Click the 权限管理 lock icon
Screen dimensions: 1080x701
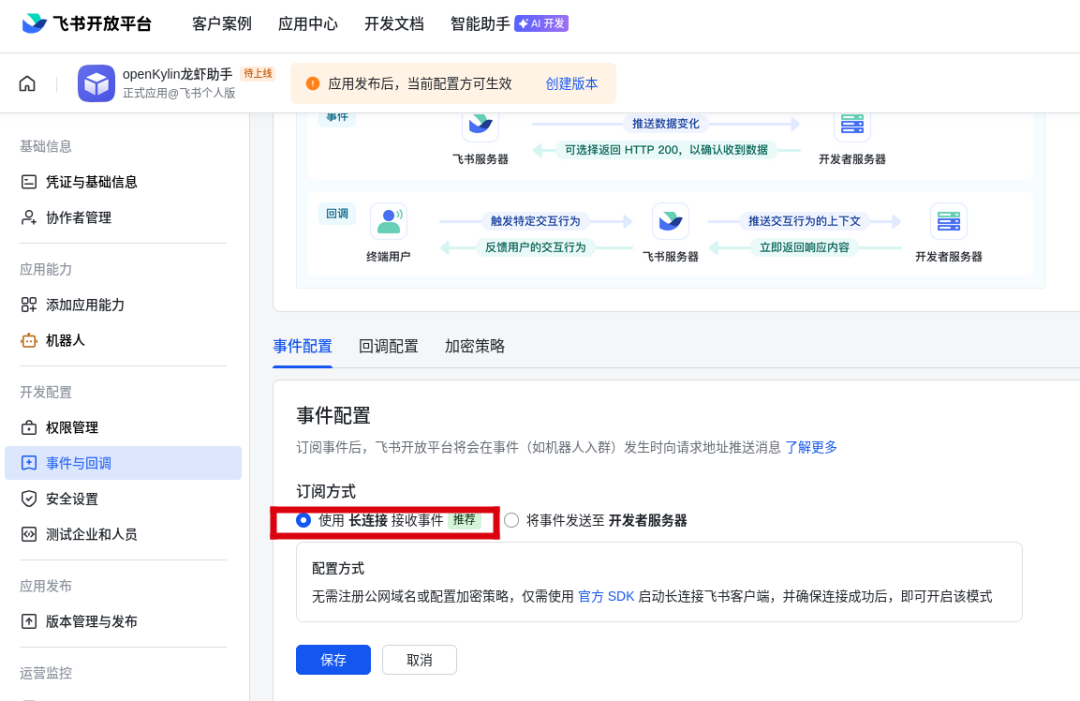(x=29, y=428)
